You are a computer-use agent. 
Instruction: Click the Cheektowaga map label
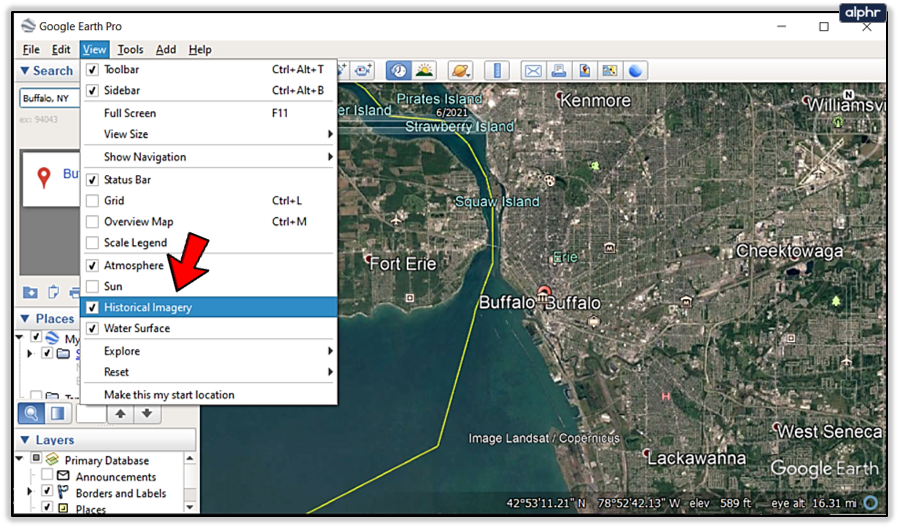(x=789, y=251)
